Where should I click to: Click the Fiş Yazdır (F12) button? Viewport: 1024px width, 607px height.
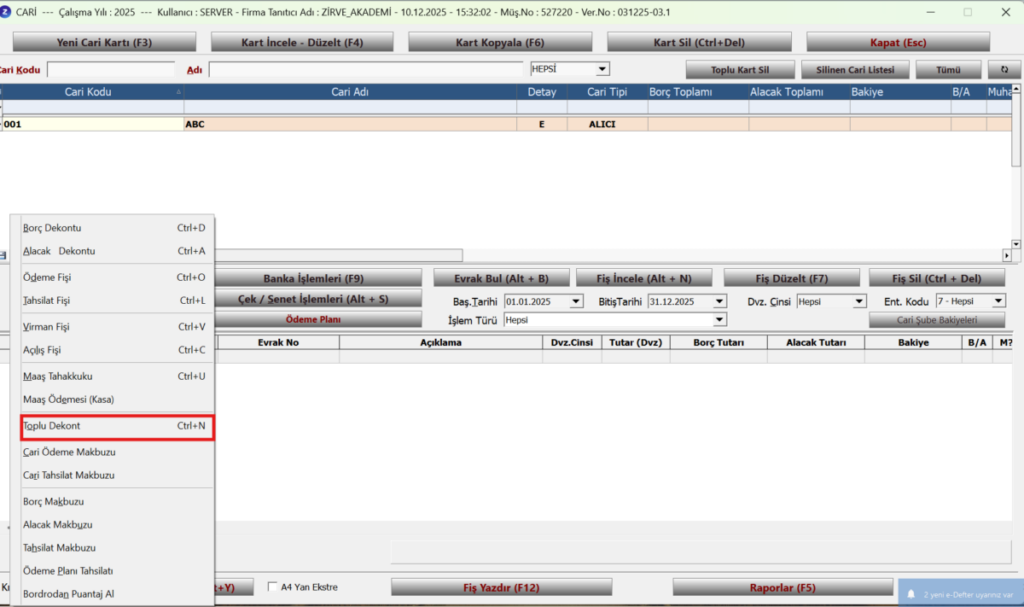coord(502,587)
